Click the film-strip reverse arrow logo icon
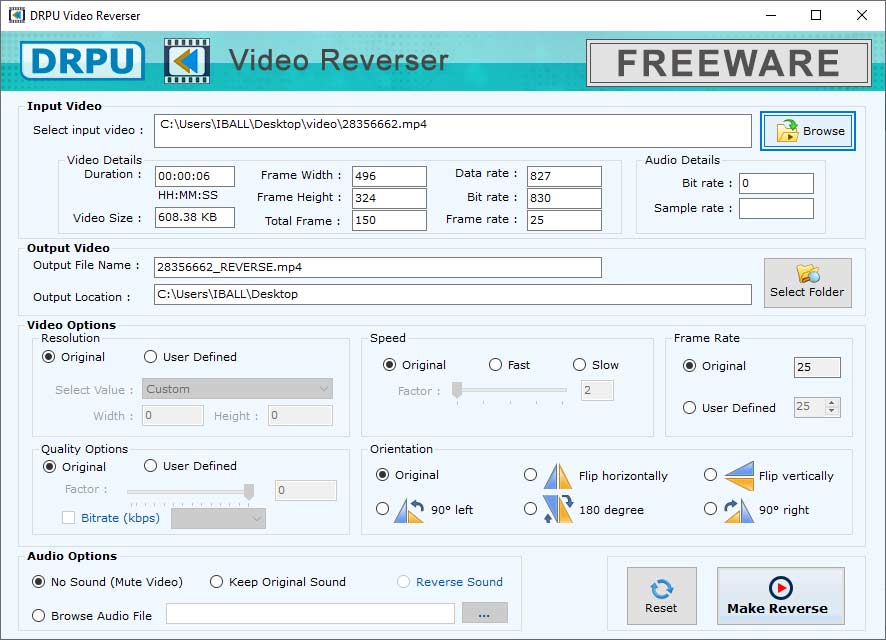 click(187, 61)
